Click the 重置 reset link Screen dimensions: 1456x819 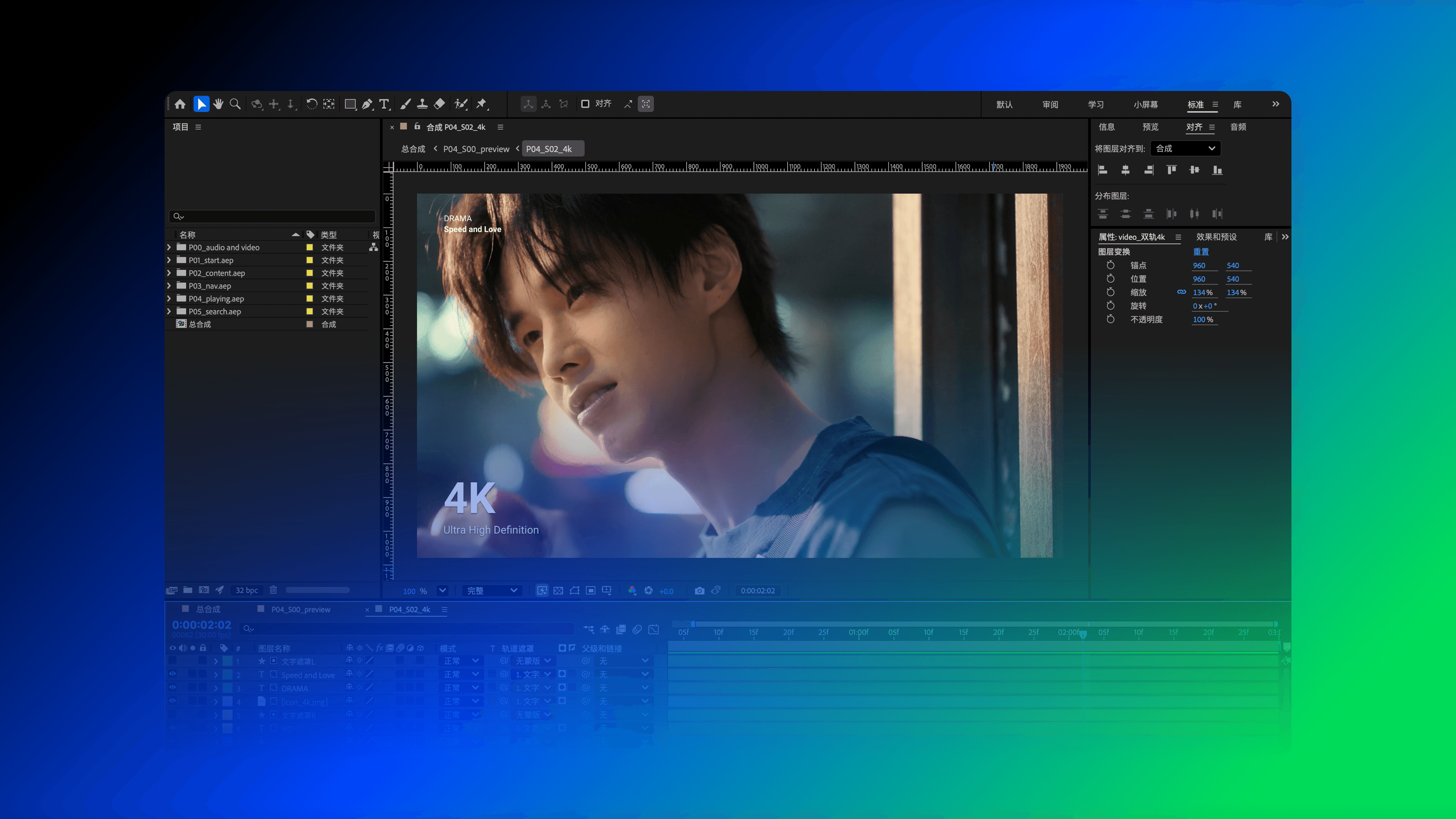[x=1200, y=251]
